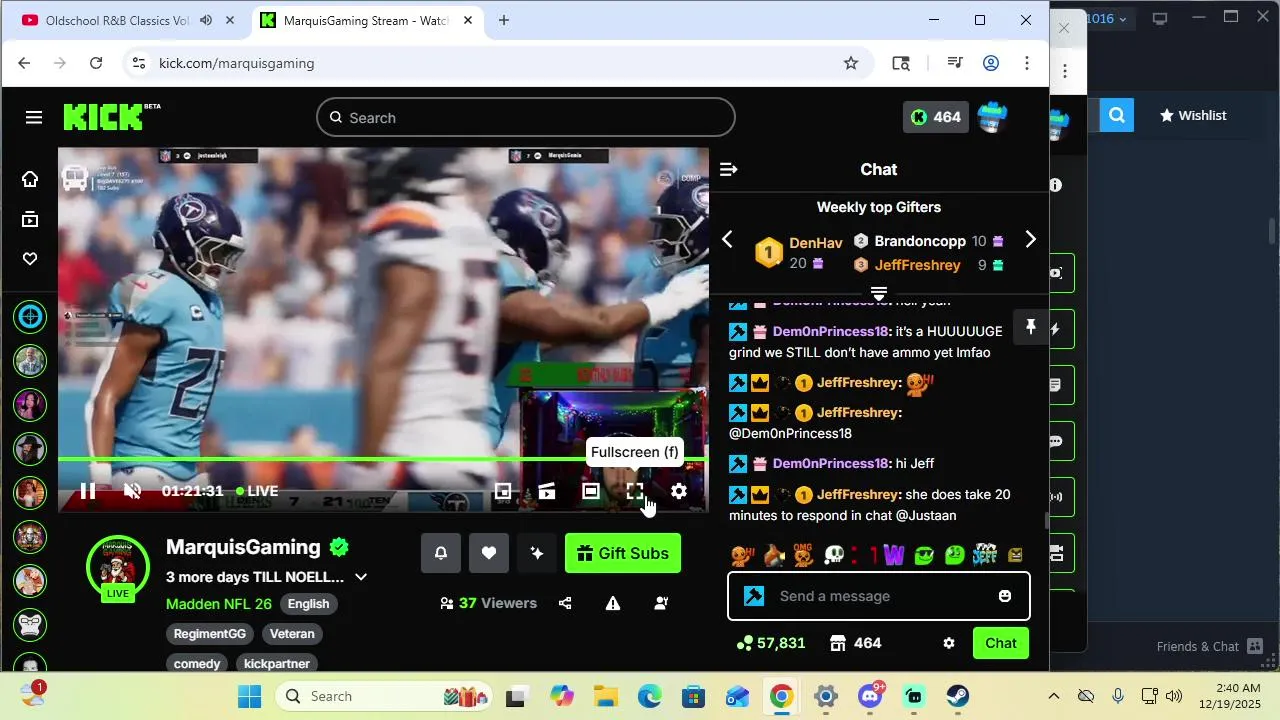Insert the purple W emote
This screenshot has width=1280, height=720.
(894, 554)
